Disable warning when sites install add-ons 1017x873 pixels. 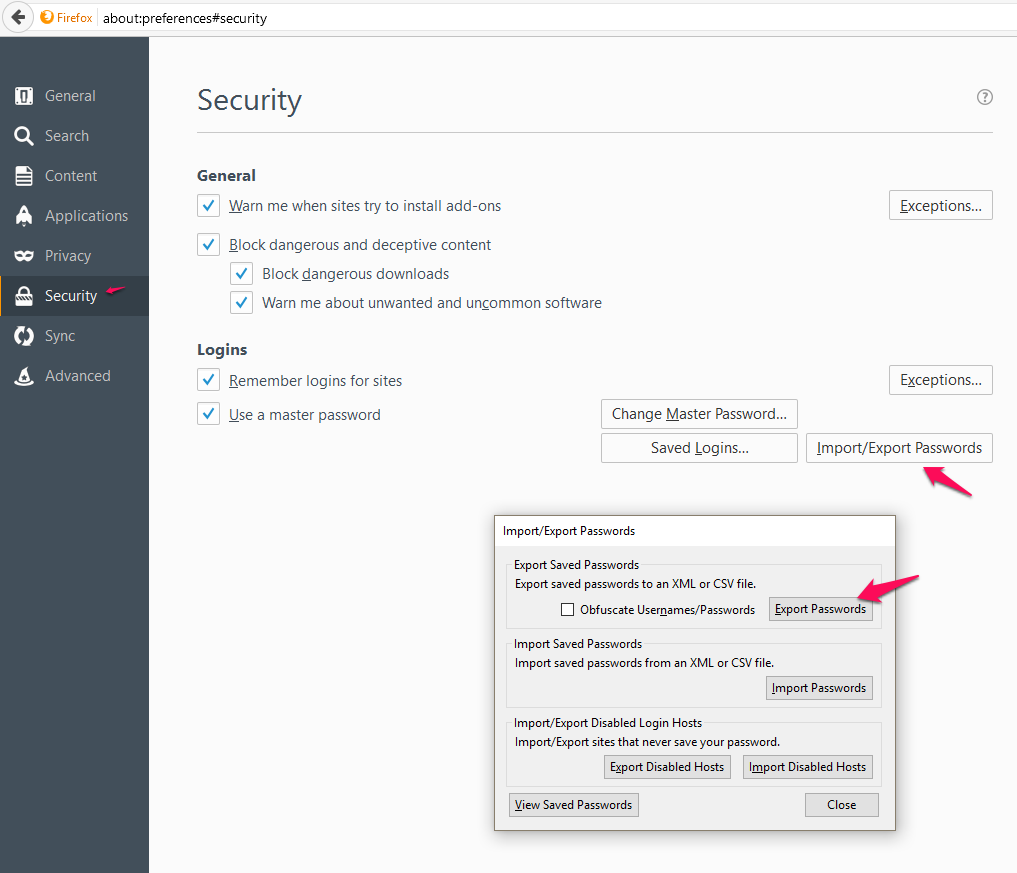coord(208,206)
